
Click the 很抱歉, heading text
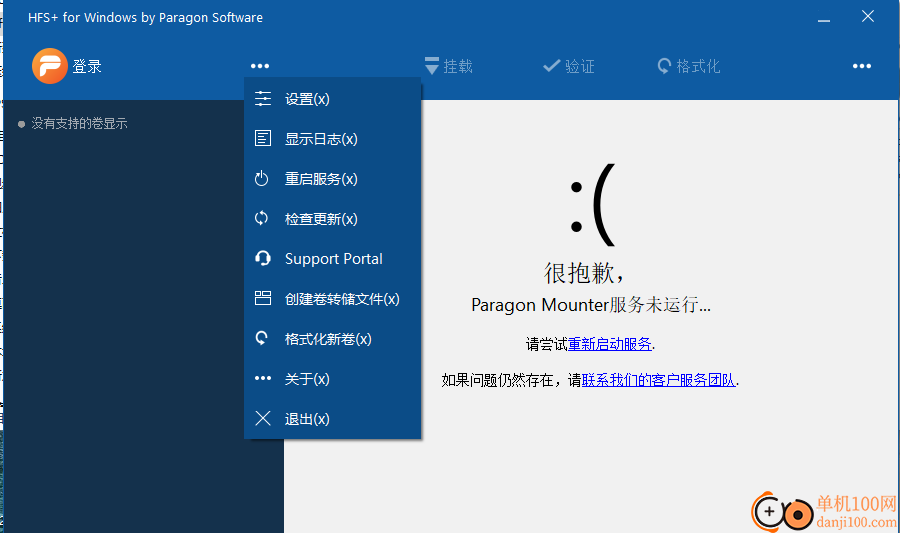[584, 273]
